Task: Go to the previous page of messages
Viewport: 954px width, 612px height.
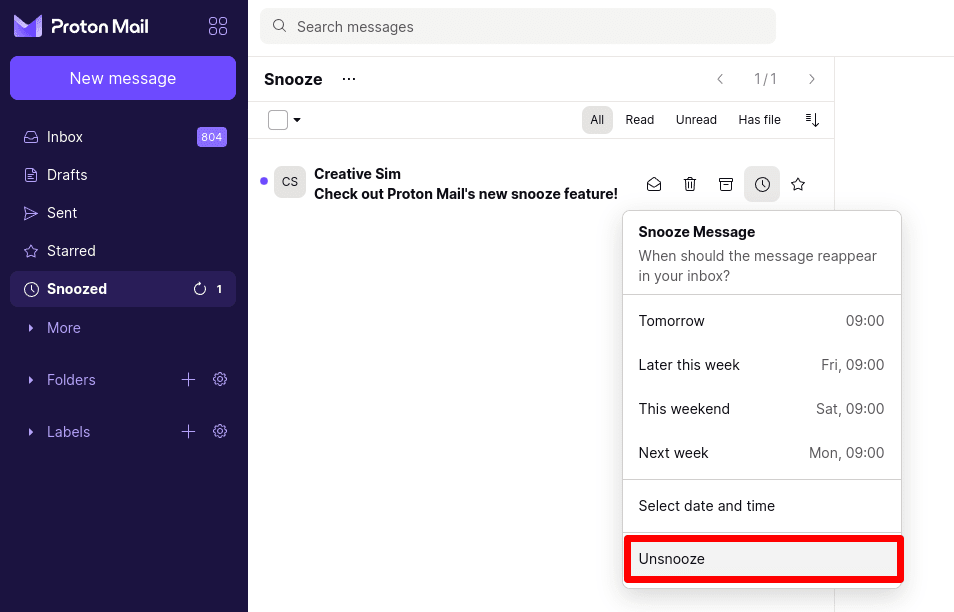Action: (x=720, y=79)
